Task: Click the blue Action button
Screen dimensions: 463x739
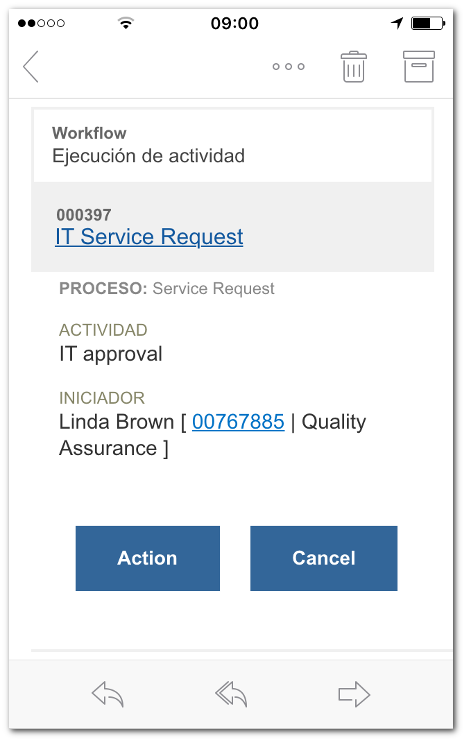Action: click(148, 558)
